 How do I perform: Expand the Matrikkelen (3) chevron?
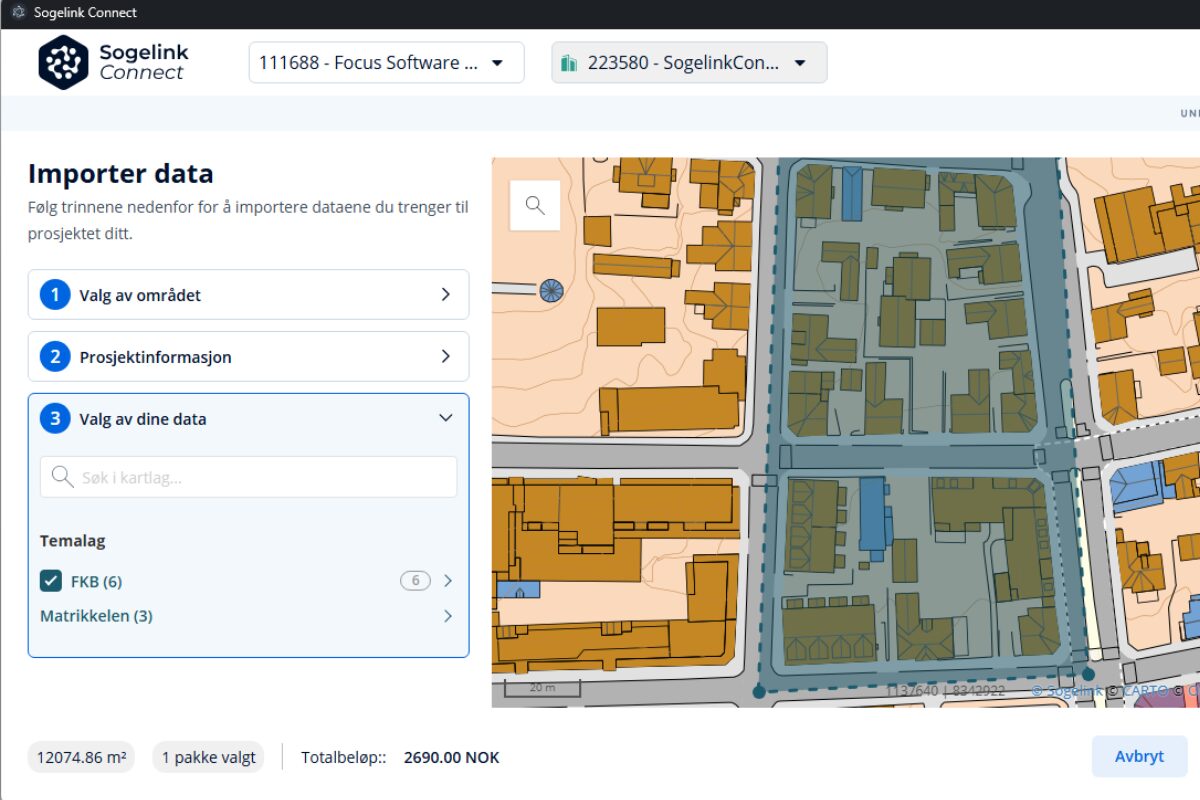click(447, 616)
